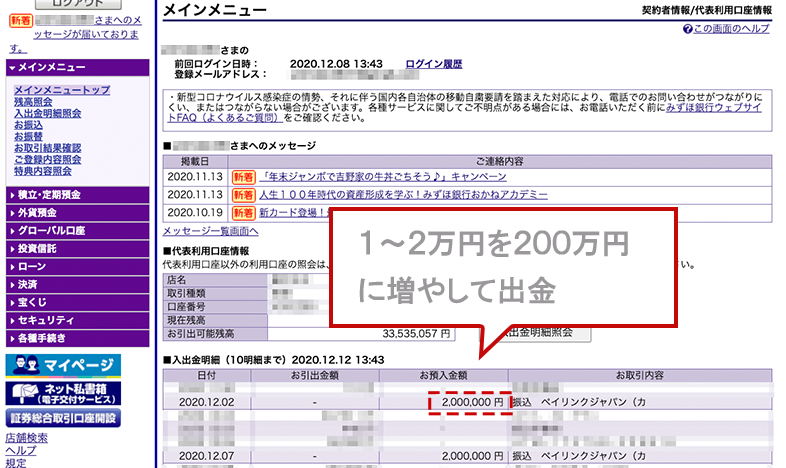Open ご登録内容照会 link
The width and height of the screenshot is (786, 468).
click(x=48, y=159)
